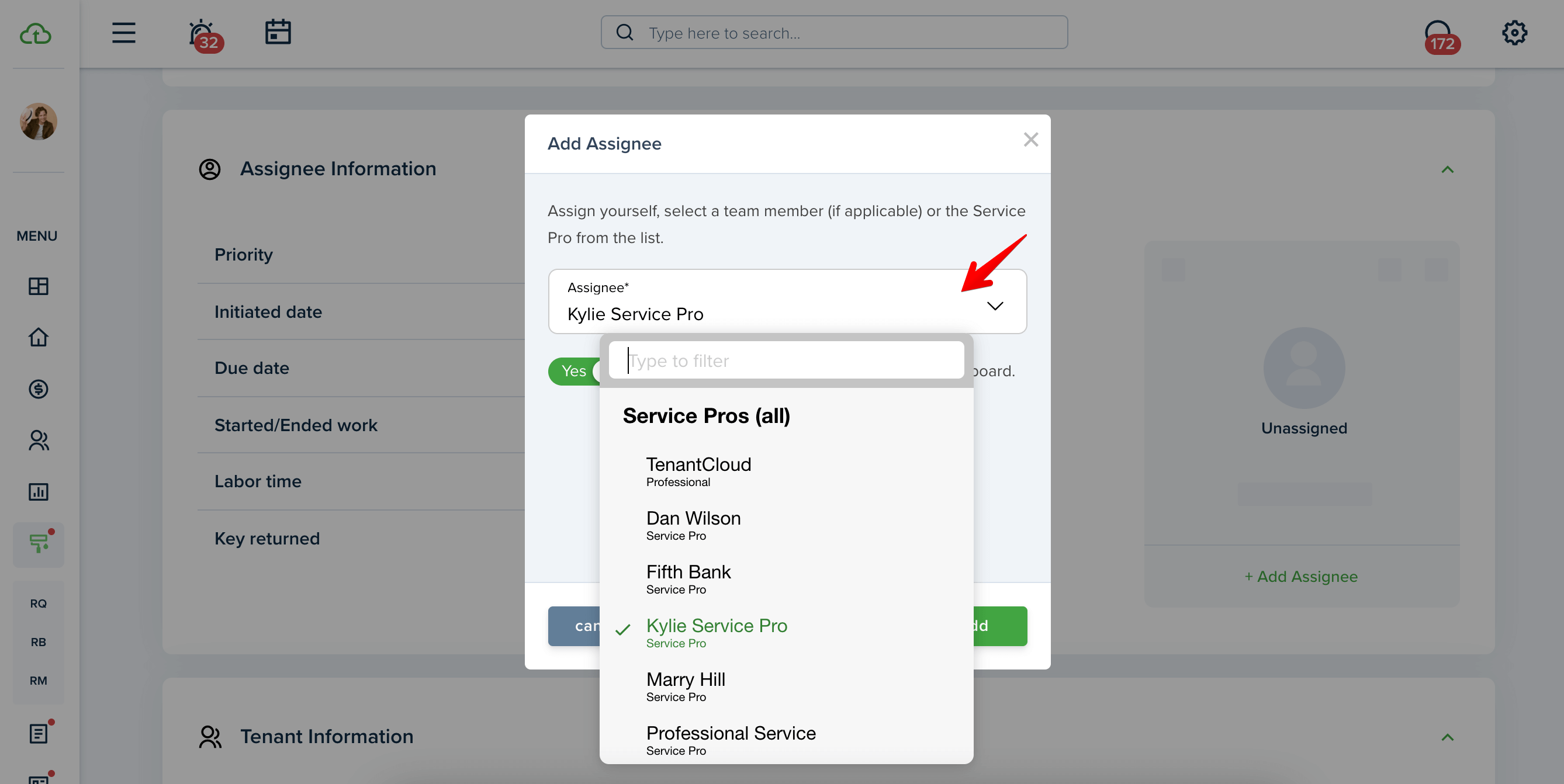Click the Priority row label
Image resolution: width=1564 pixels, height=784 pixels.
[244, 254]
